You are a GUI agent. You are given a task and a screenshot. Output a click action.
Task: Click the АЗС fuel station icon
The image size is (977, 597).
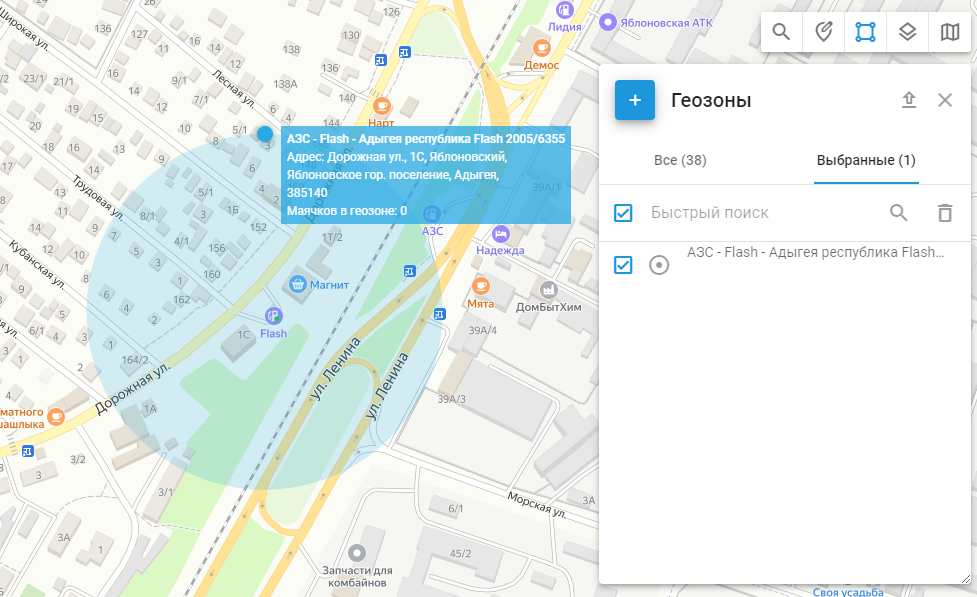pos(431,214)
